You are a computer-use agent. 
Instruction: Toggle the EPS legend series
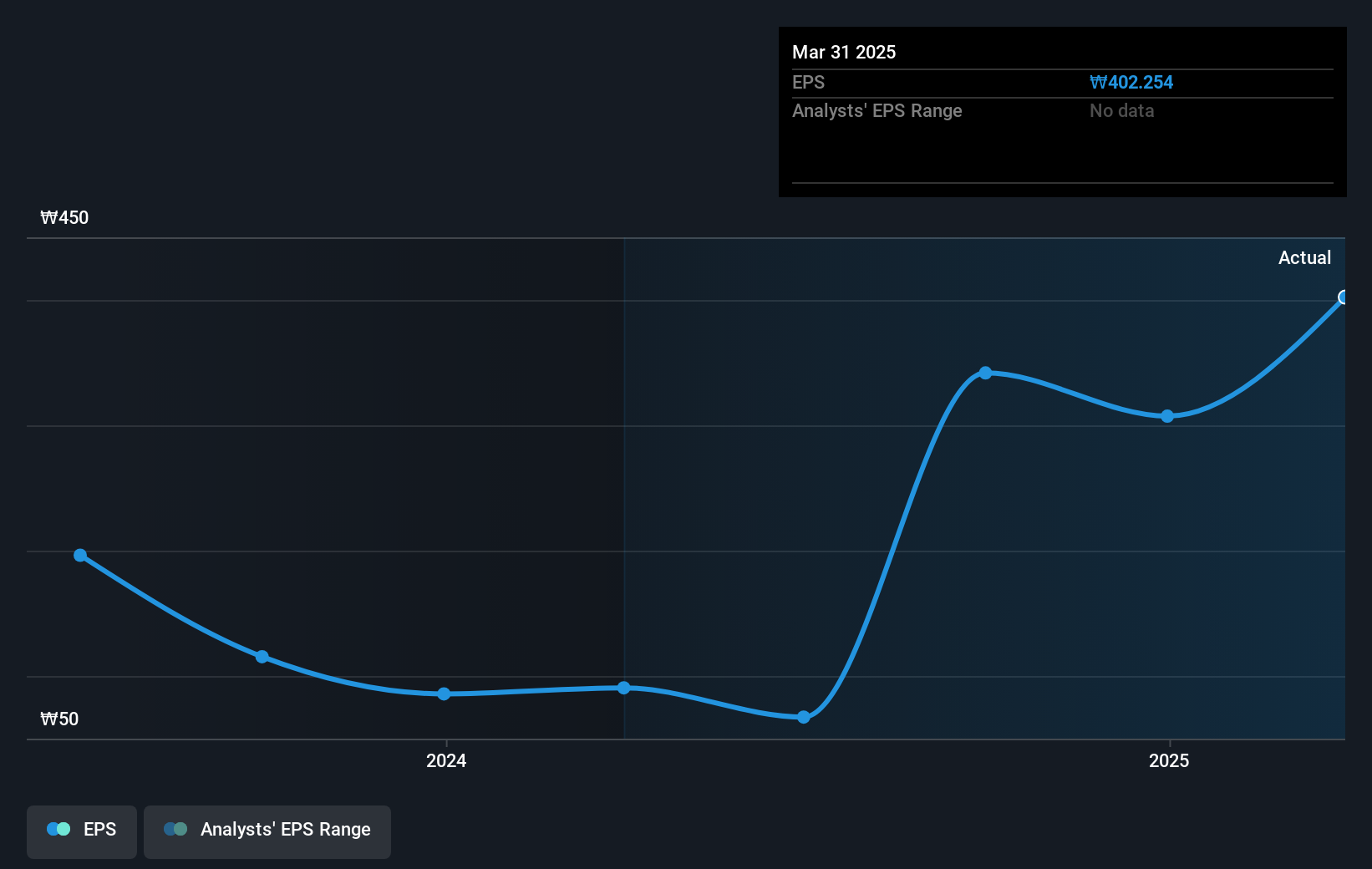pyautogui.click(x=82, y=831)
